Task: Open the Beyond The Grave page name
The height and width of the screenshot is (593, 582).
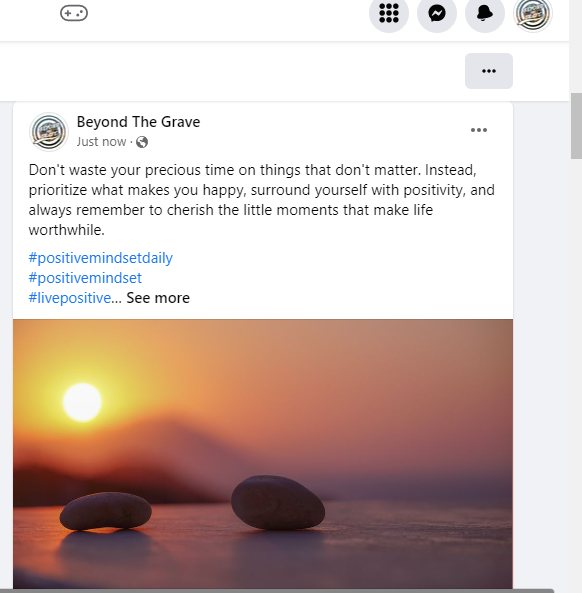Action: (x=138, y=122)
